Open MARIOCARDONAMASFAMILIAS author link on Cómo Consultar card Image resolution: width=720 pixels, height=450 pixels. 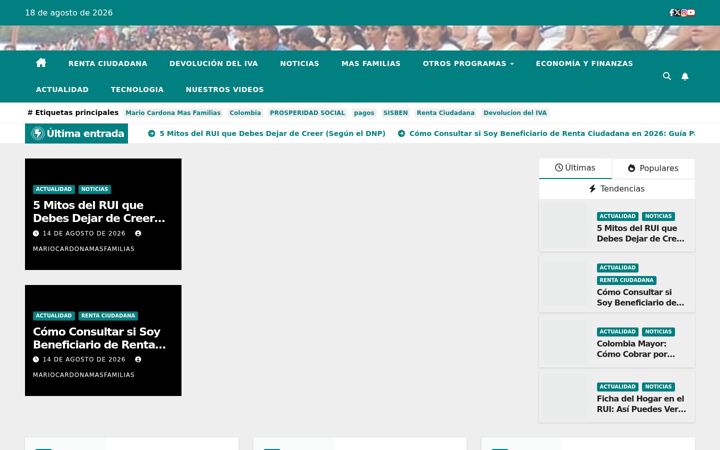click(x=84, y=375)
